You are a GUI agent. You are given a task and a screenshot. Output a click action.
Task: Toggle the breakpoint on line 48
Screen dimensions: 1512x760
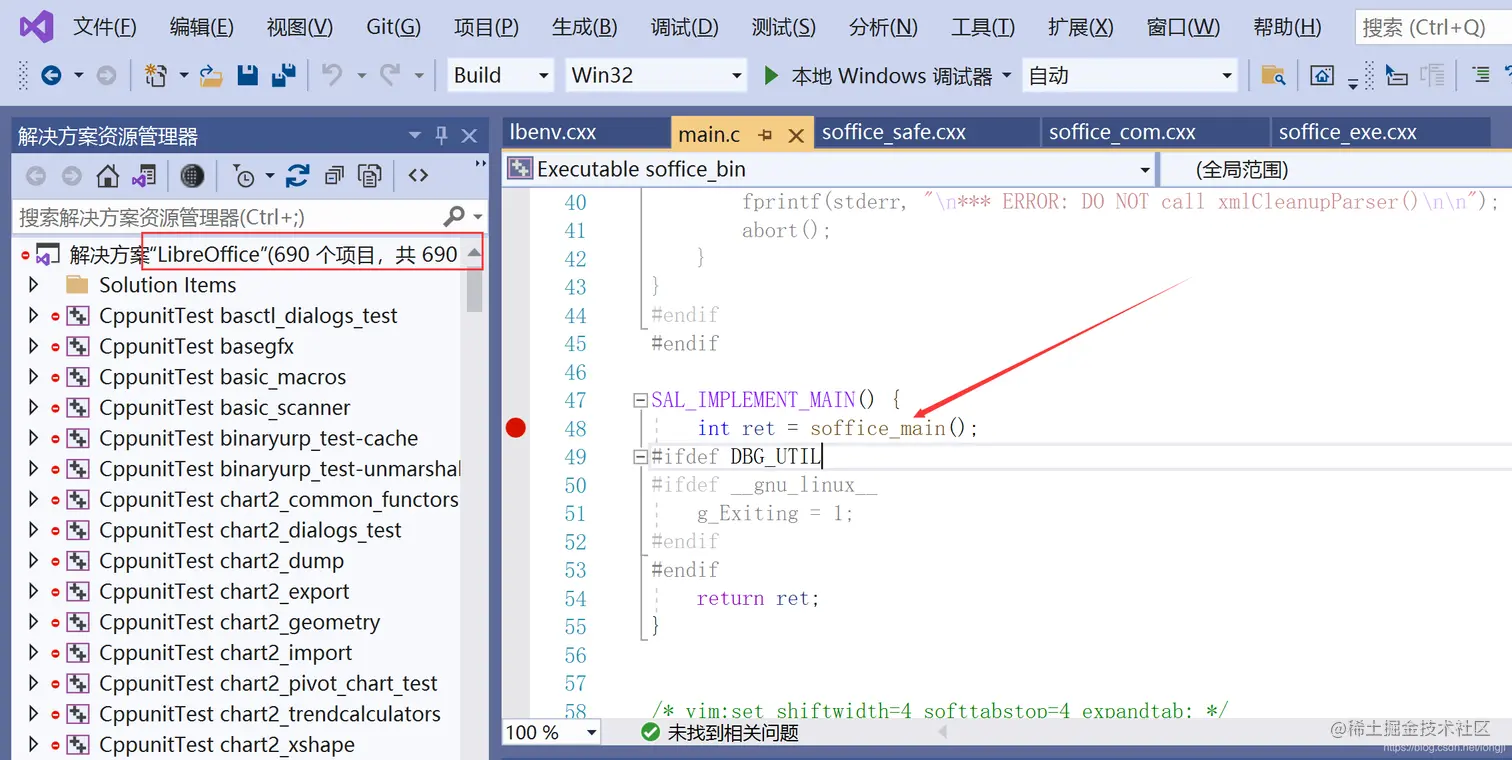click(x=515, y=427)
